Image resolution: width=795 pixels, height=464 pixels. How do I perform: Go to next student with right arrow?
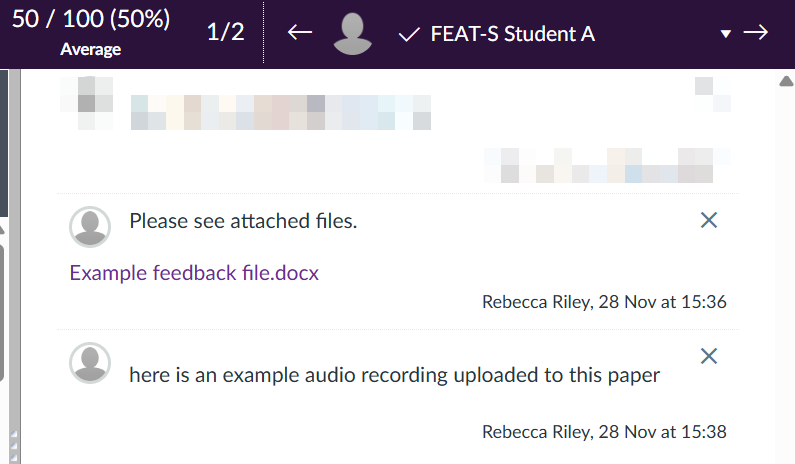point(756,33)
